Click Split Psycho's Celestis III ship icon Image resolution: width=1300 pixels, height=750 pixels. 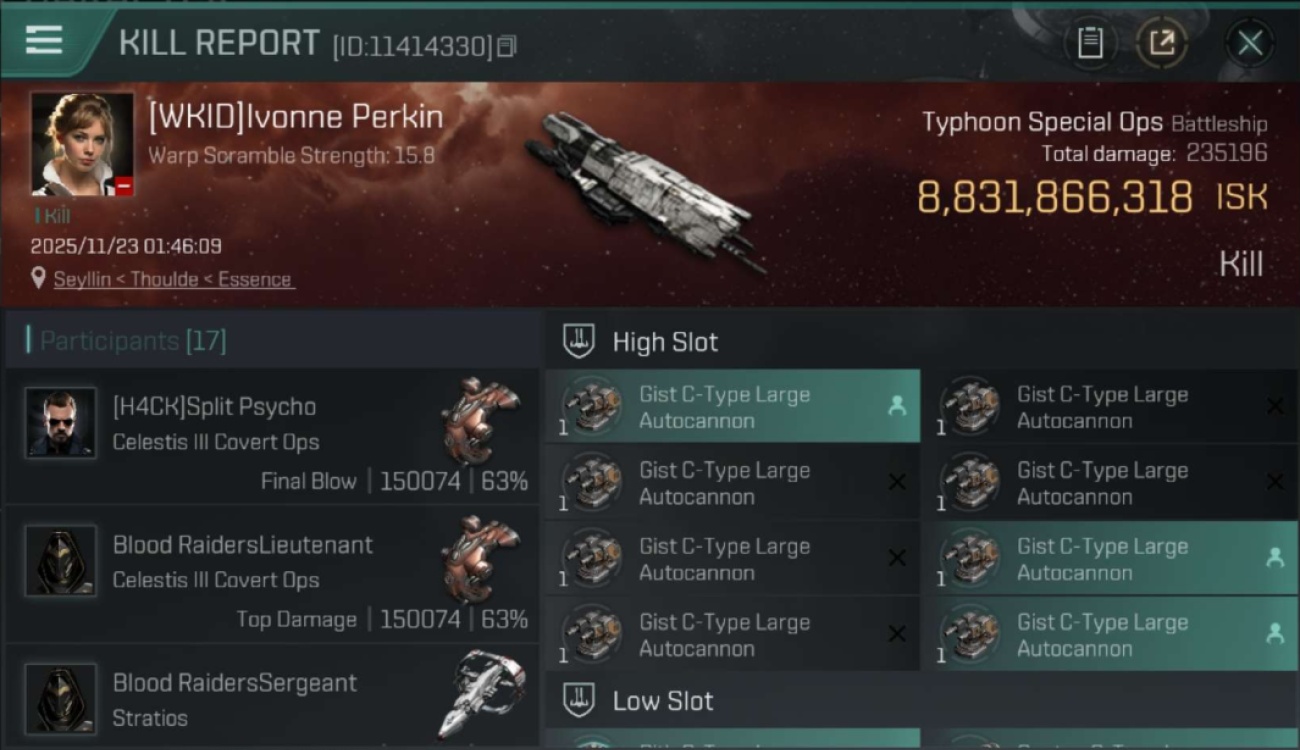point(481,420)
